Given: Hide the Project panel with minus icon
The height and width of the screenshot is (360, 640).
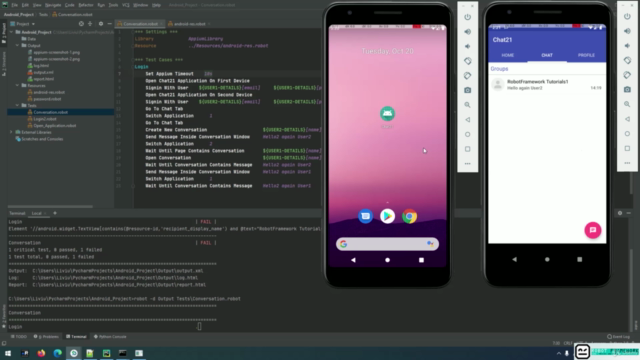Looking at the screenshot, I should (109, 24).
